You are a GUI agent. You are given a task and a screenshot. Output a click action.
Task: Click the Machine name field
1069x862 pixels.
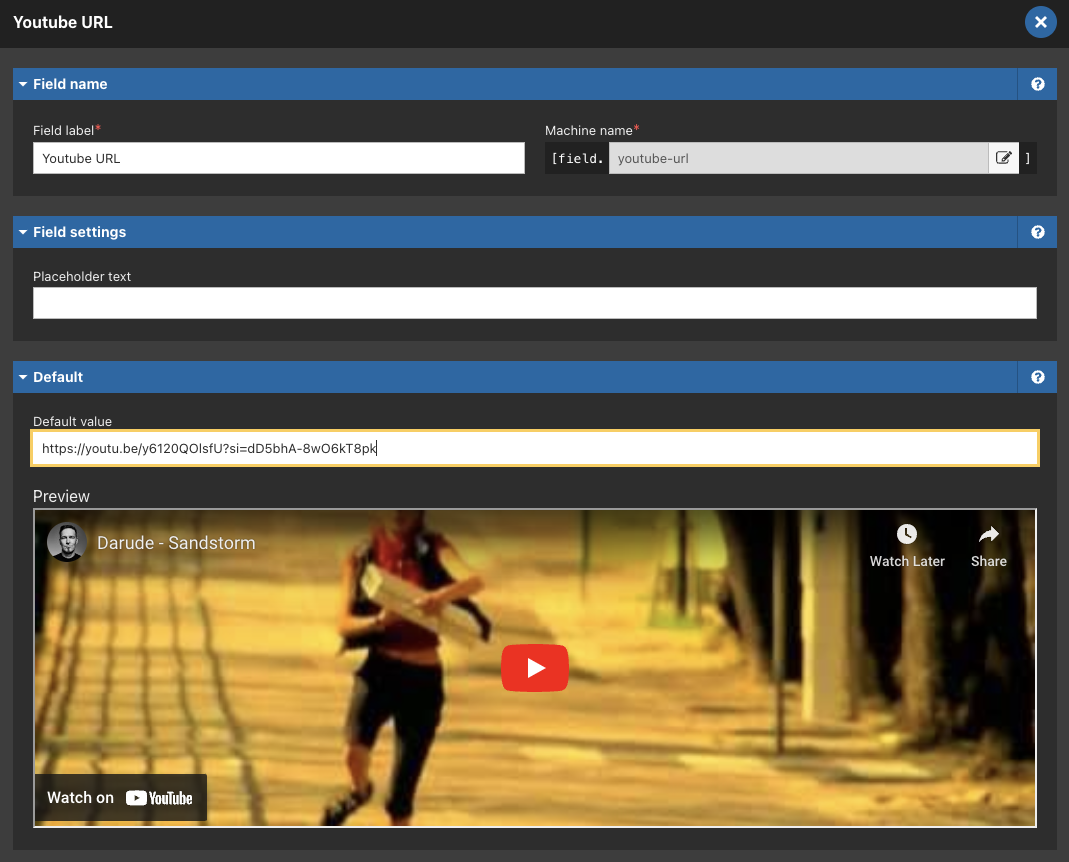[798, 158]
